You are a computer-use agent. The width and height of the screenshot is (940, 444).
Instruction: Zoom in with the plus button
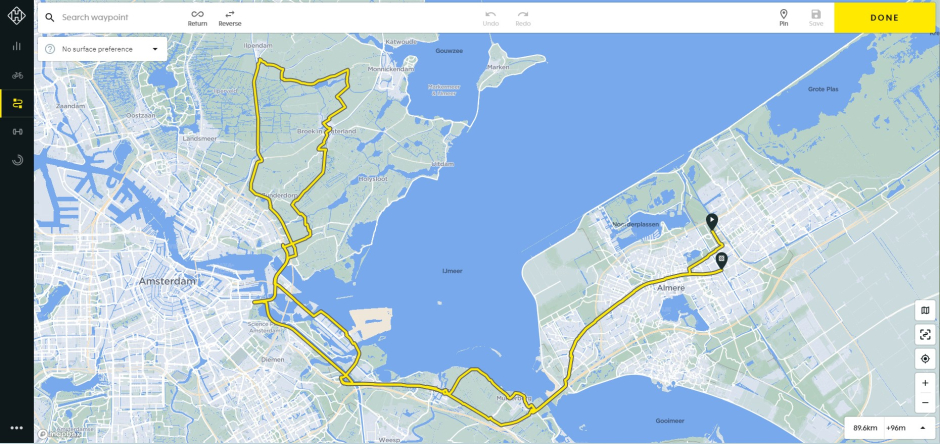pos(925,383)
